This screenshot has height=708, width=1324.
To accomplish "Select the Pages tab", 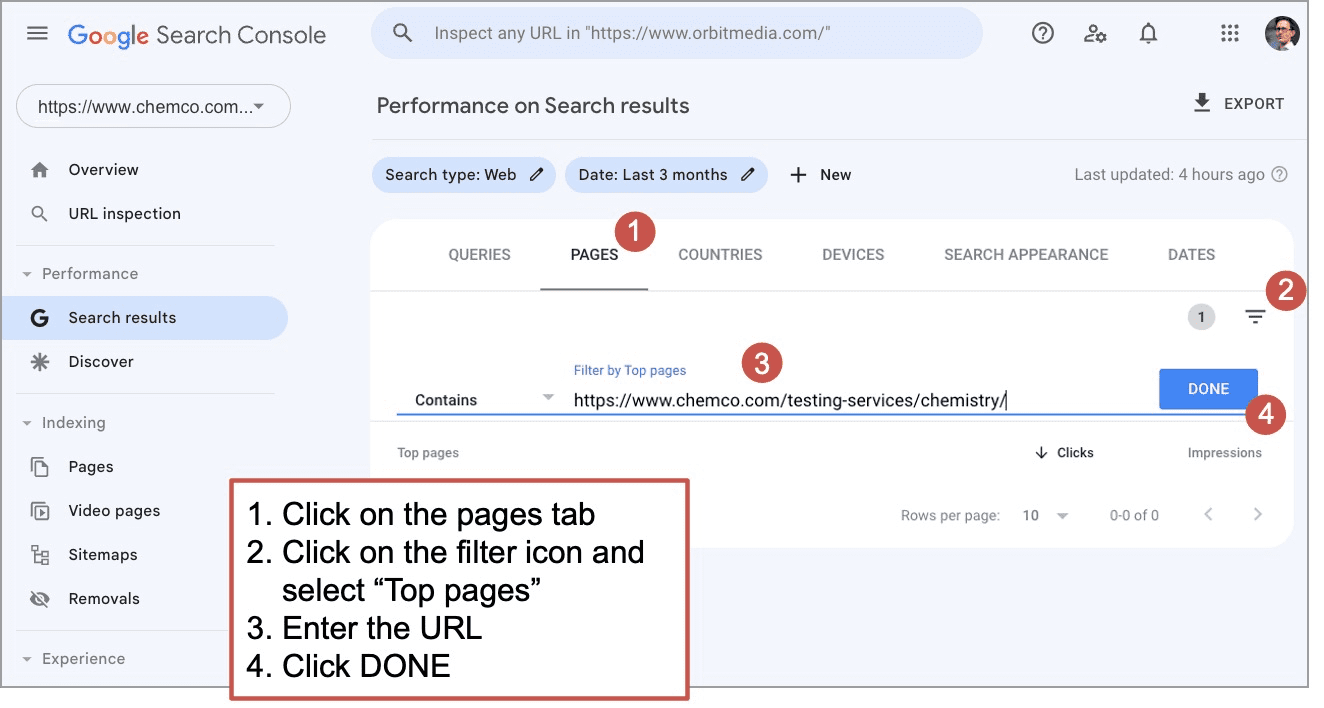I will (x=594, y=255).
